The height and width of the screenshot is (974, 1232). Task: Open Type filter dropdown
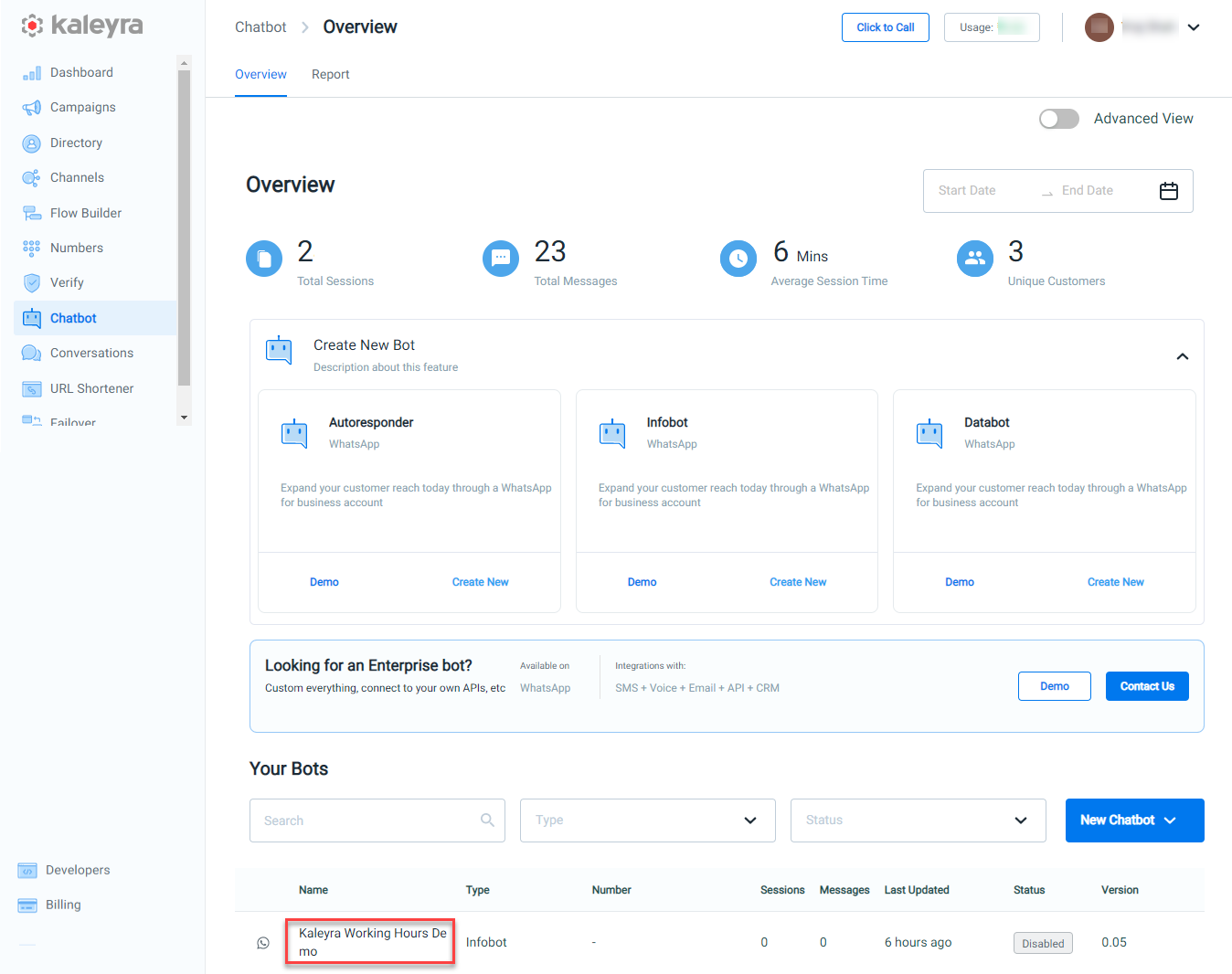click(x=648, y=820)
